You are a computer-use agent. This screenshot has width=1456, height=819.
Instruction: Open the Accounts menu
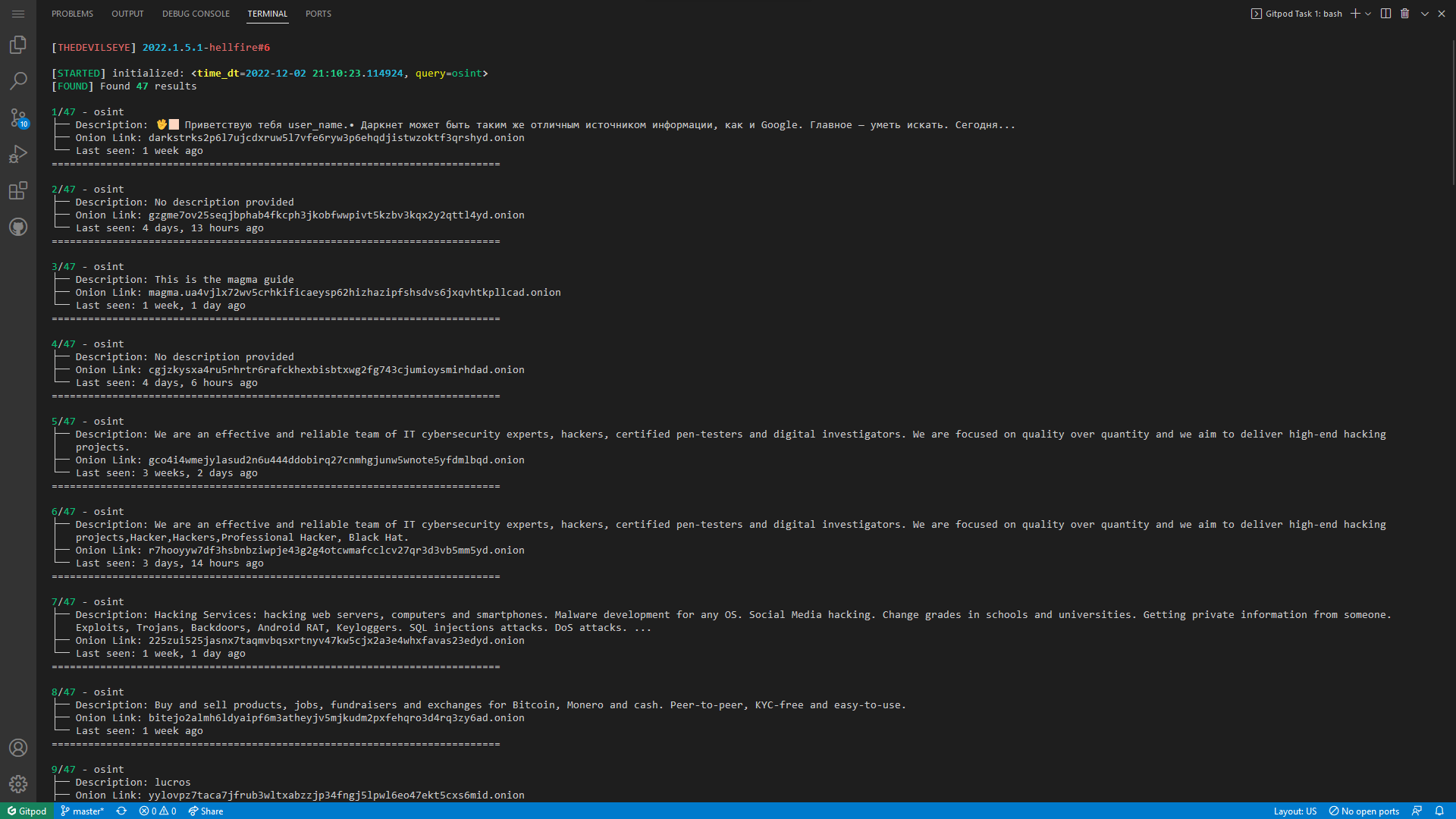tap(18, 748)
